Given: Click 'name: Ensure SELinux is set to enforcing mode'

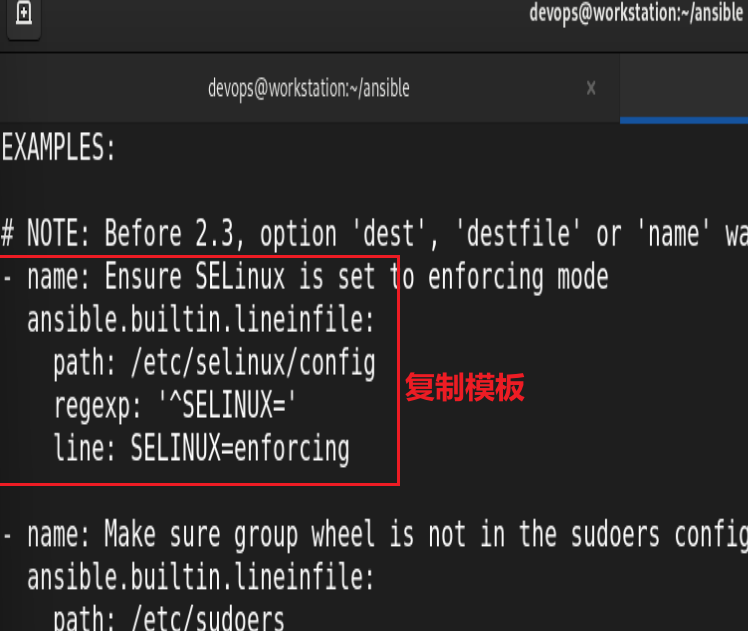Looking at the screenshot, I should (x=318, y=277).
